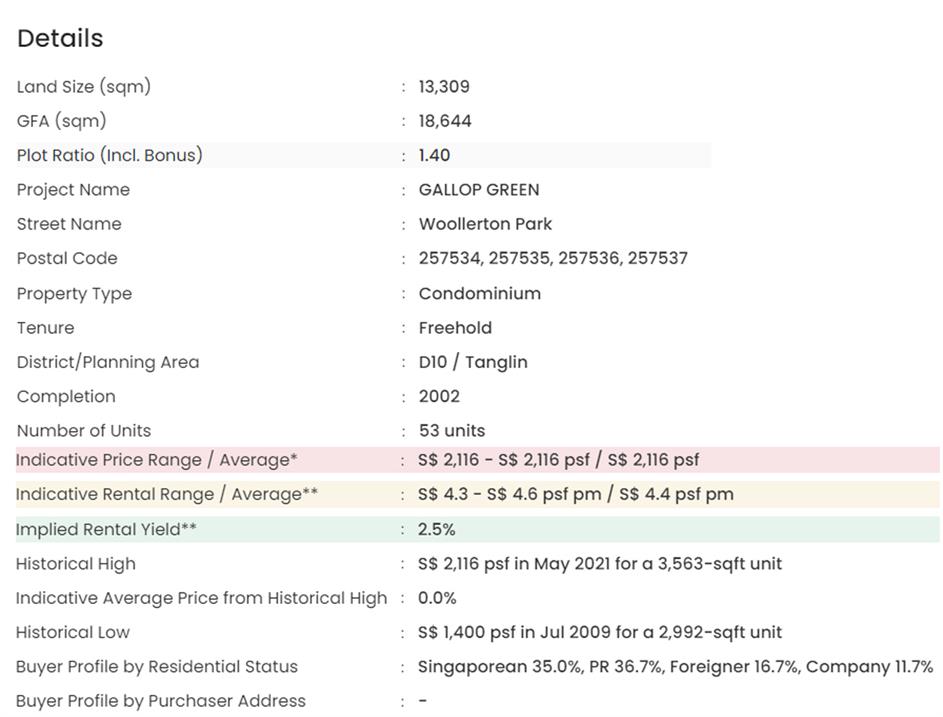Click the Buyer Profile residential status breakdown
Viewport: 943px width, 717px height.
pos(675,667)
